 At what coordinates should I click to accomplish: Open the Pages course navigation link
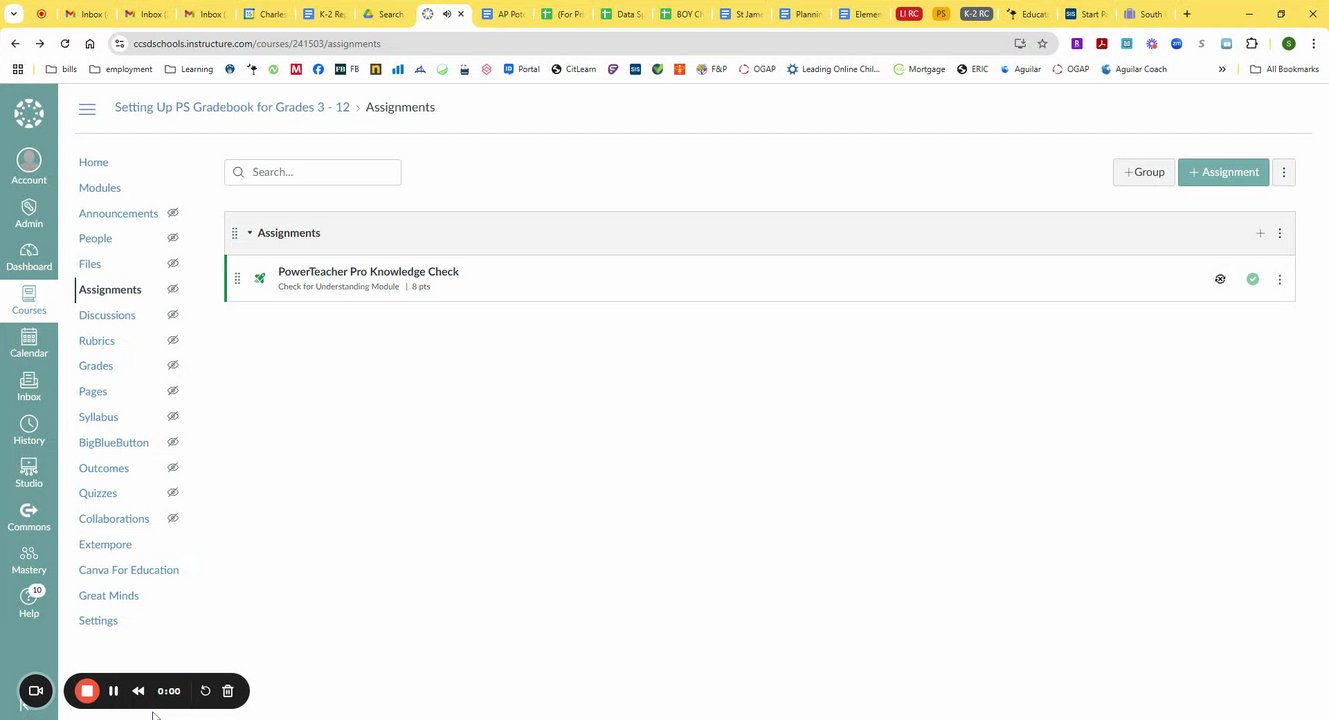(x=93, y=392)
